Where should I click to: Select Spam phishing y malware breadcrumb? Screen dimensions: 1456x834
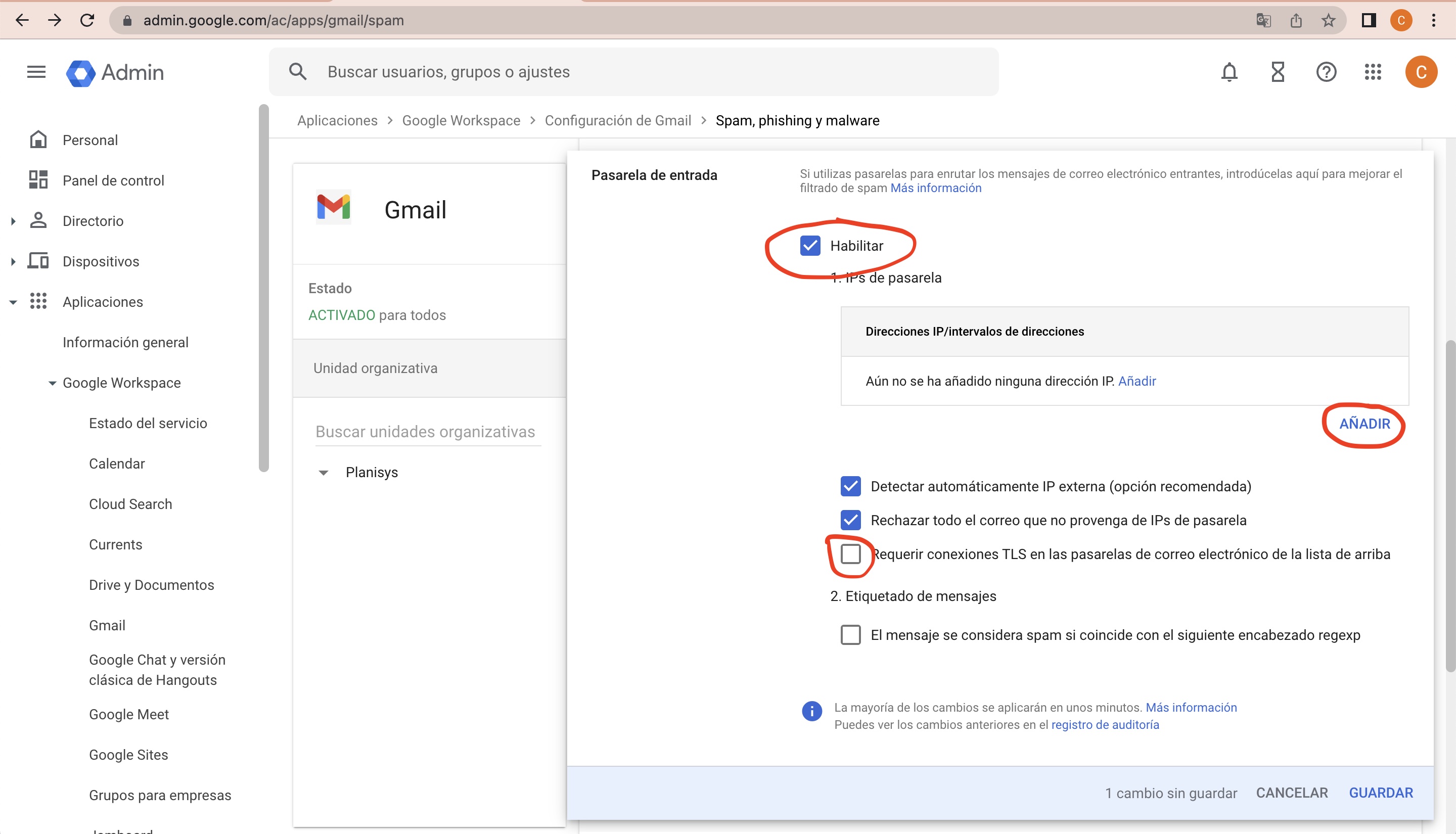(x=797, y=120)
